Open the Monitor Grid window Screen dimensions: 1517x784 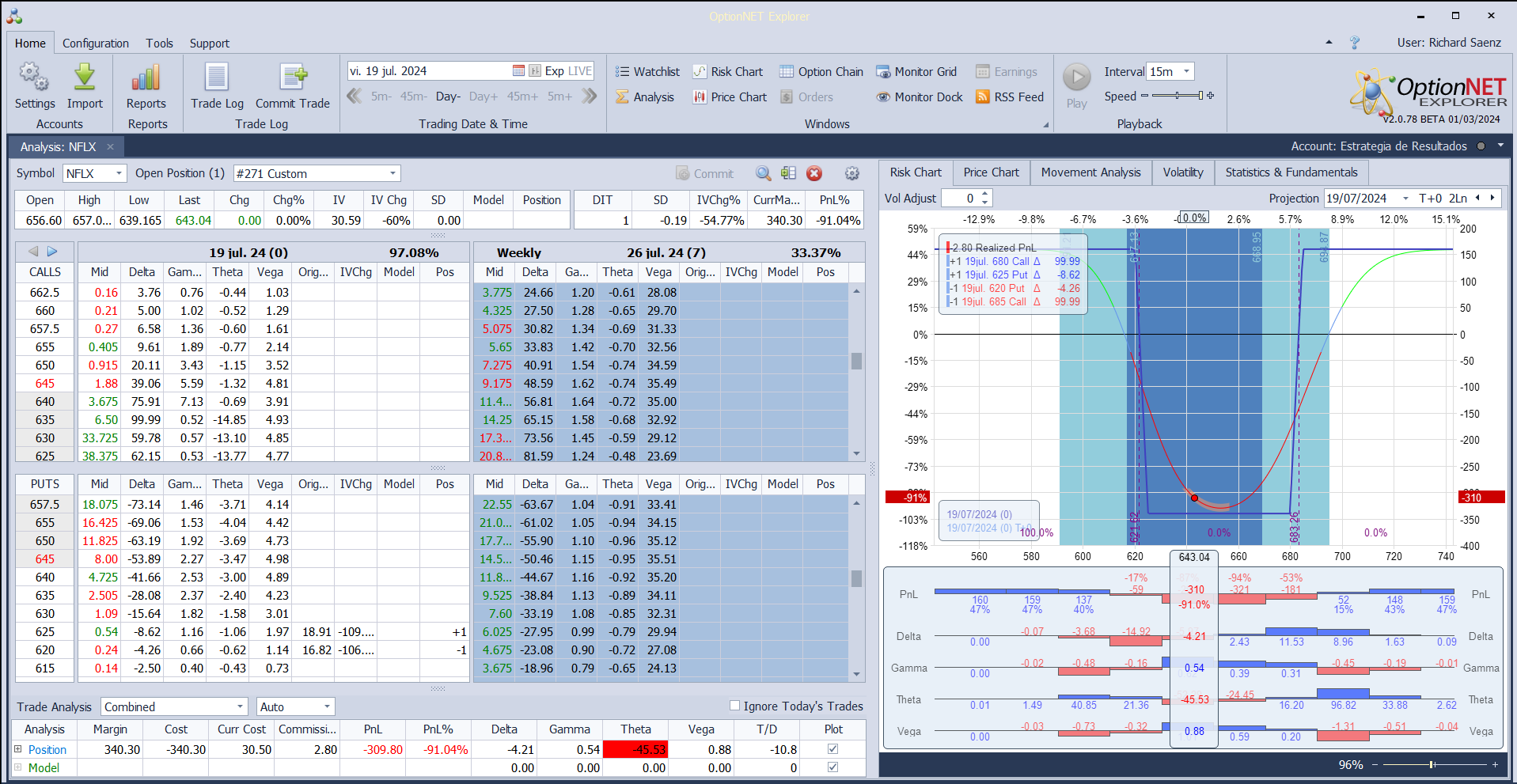click(x=916, y=72)
